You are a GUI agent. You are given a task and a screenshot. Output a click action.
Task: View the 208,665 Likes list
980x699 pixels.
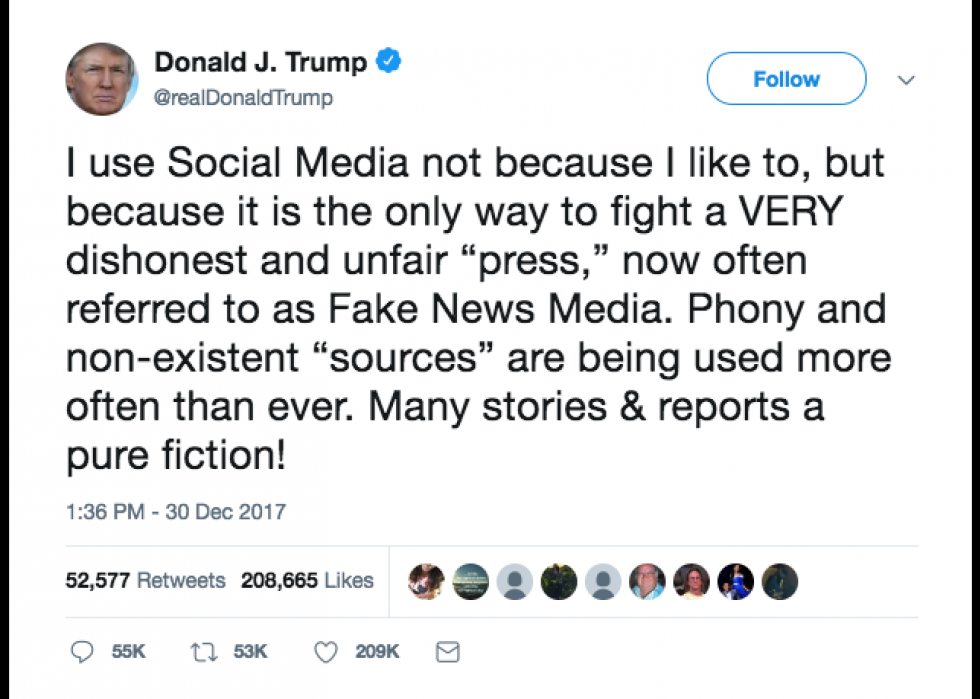[307, 580]
